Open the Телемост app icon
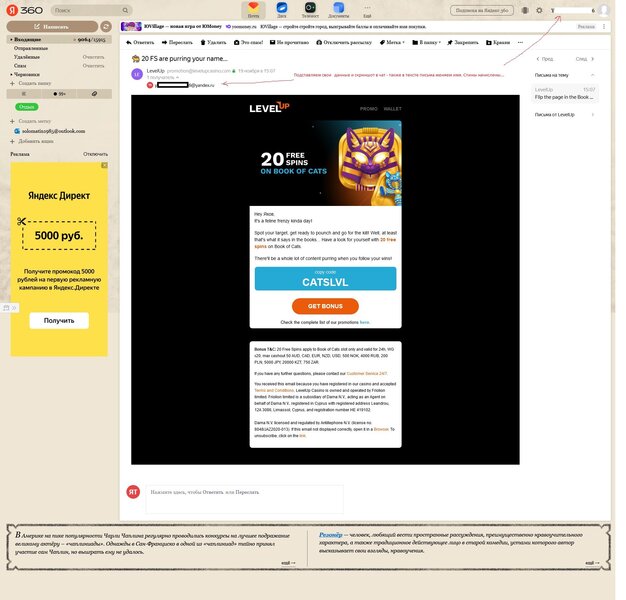This screenshot has height=600, width=626. tap(310, 9)
